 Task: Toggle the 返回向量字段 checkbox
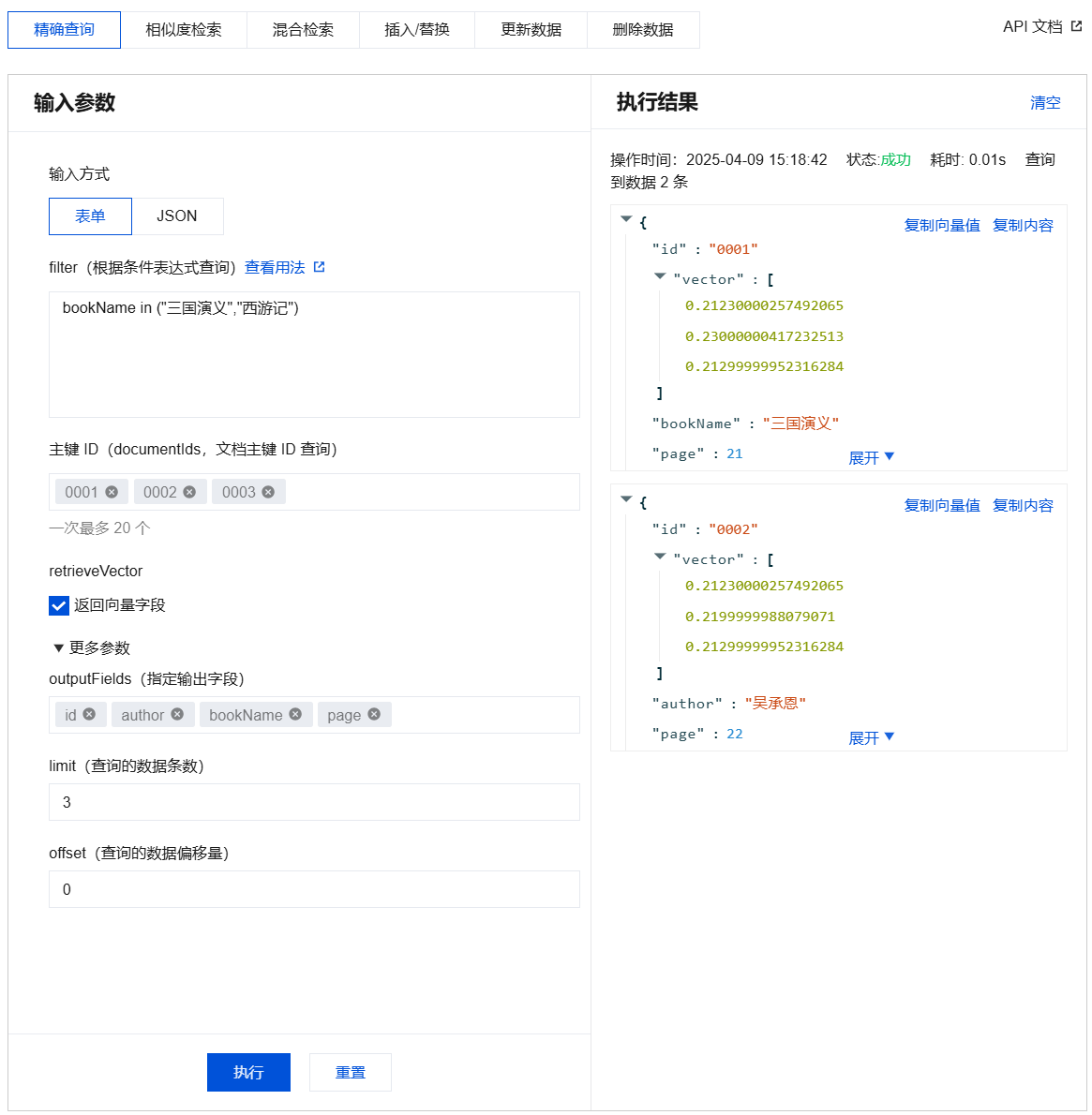click(59, 605)
